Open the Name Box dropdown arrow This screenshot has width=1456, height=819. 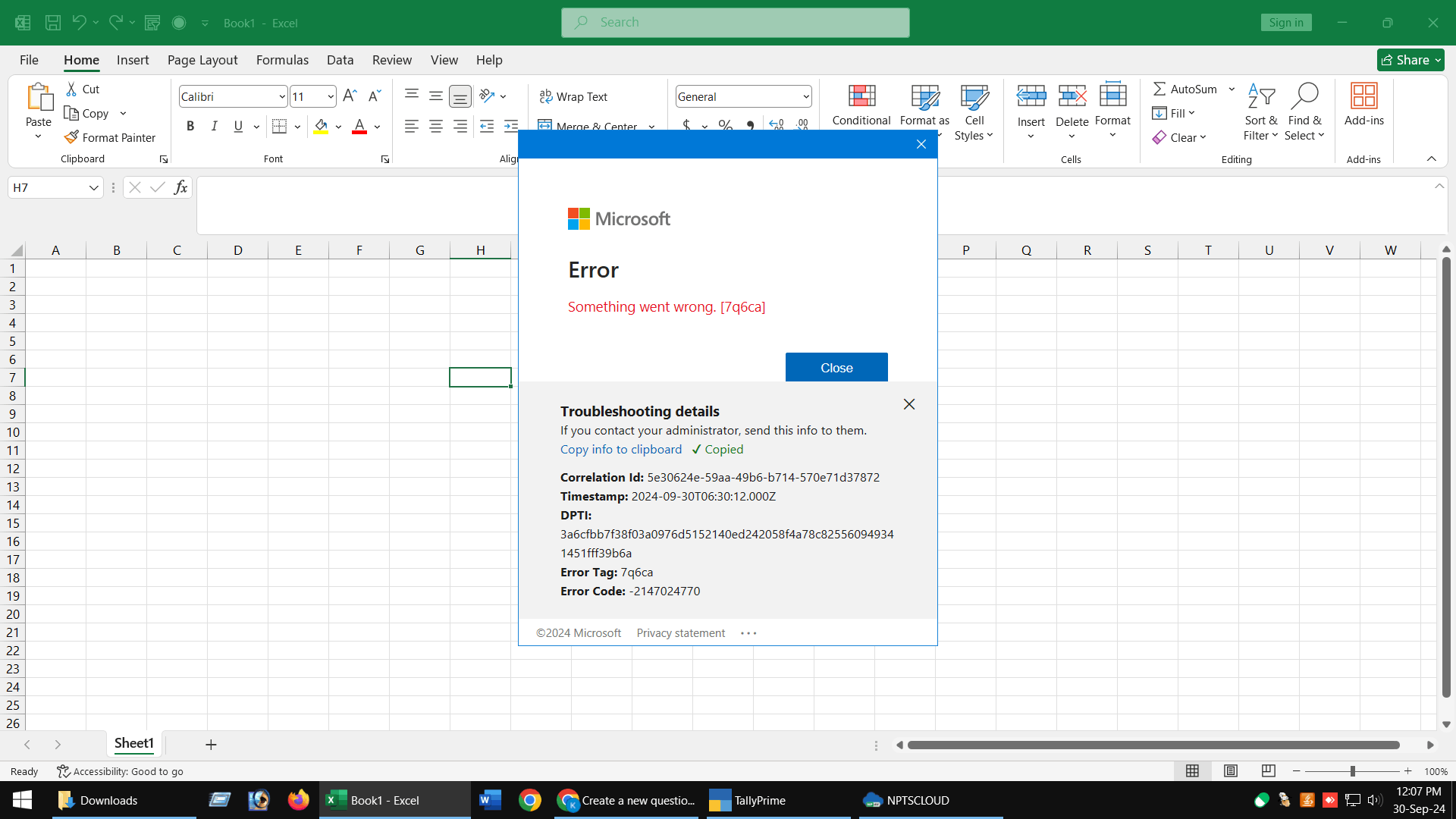(93, 187)
